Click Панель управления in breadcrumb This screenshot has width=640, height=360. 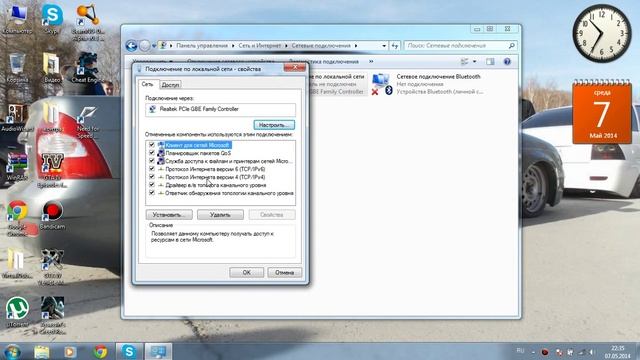tap(202, 46)
